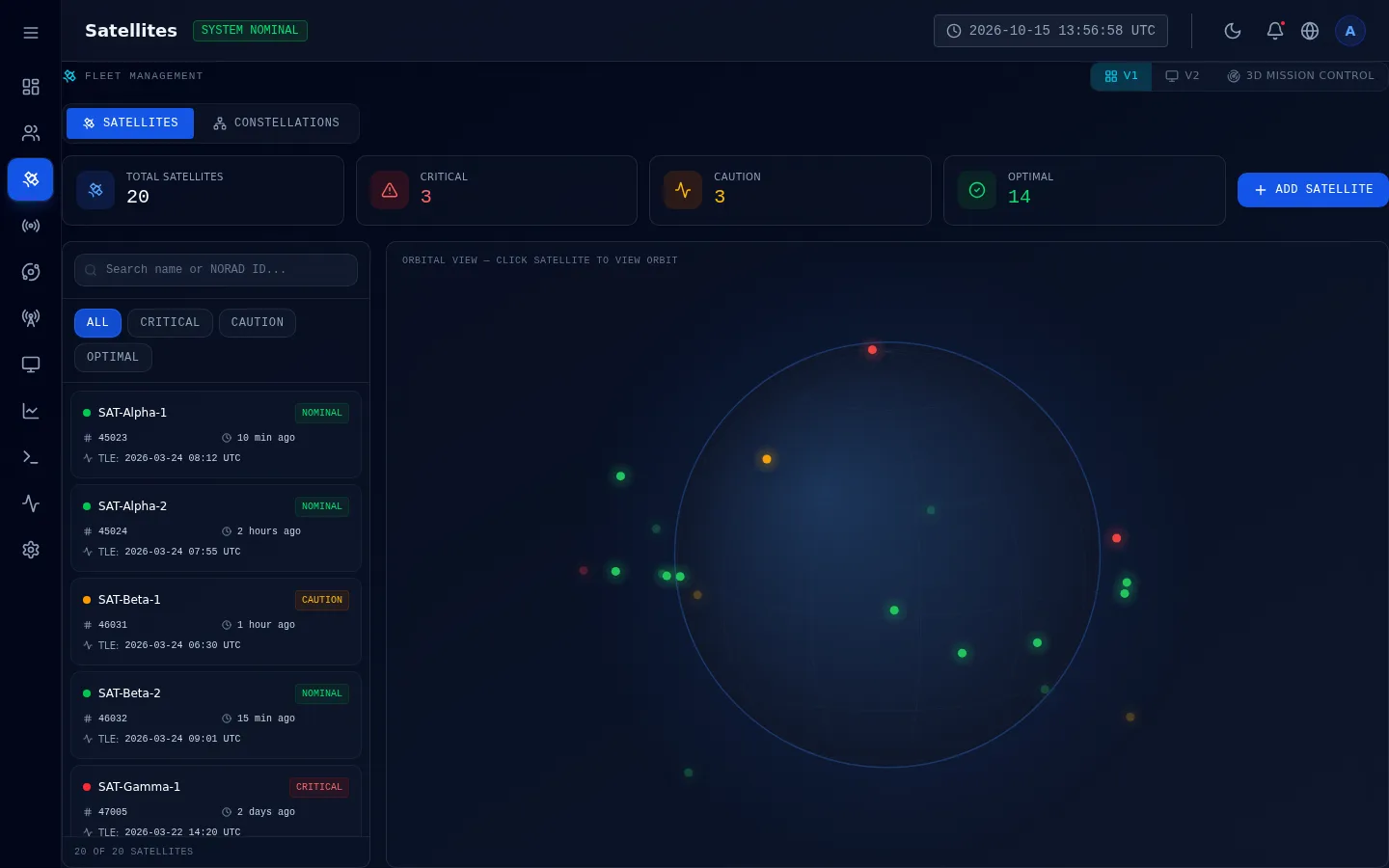Screen dimensions: 1389x868
Task: Click the orange satellite dot inside the globe
Action: pyautogui.click(x=767, y=459)
